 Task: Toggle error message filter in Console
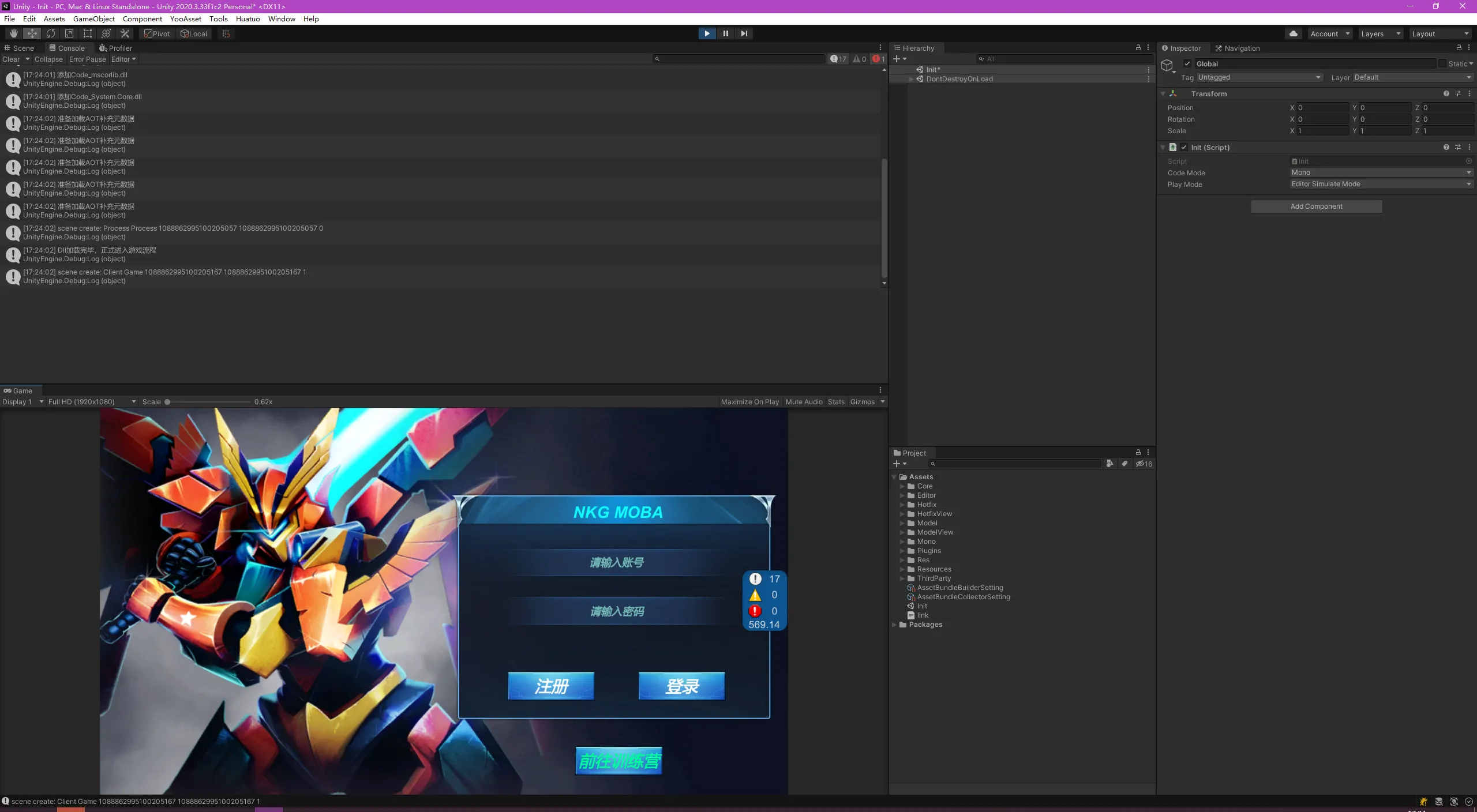tap(878, 59)
